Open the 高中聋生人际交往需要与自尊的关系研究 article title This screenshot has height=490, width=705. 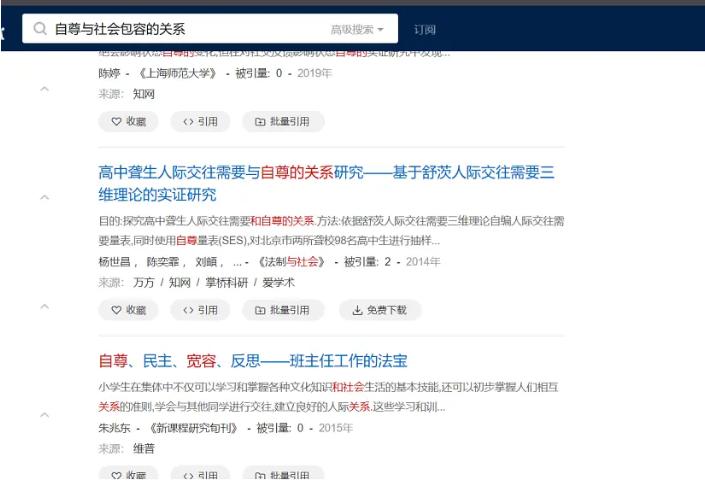tap(326, 183)
